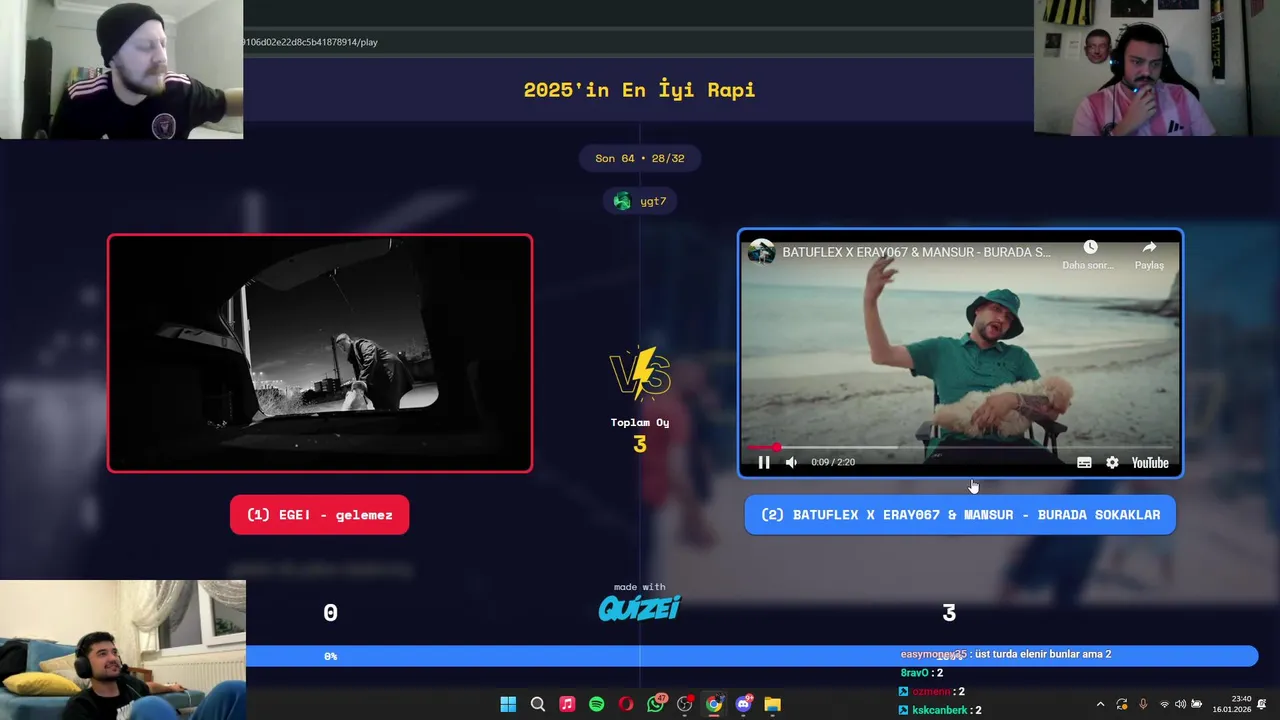The height and width of the screenshot is (720, 1280).
Task: Open File Explorer from the taskbar
Action: pyautogui.click(x=773, y=704)
